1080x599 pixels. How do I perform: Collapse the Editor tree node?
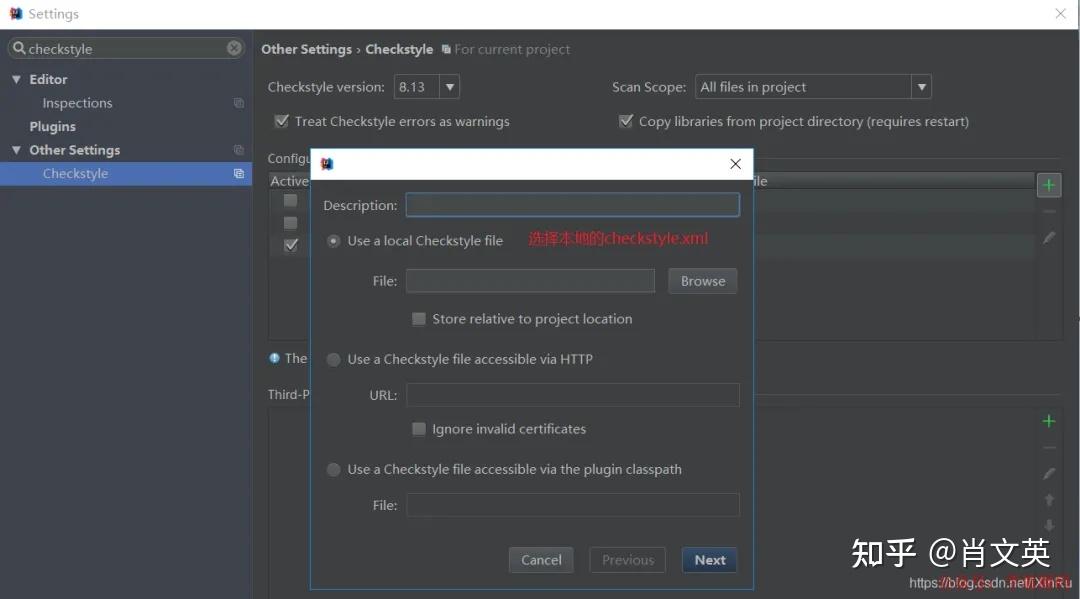(x=16, y=79)
